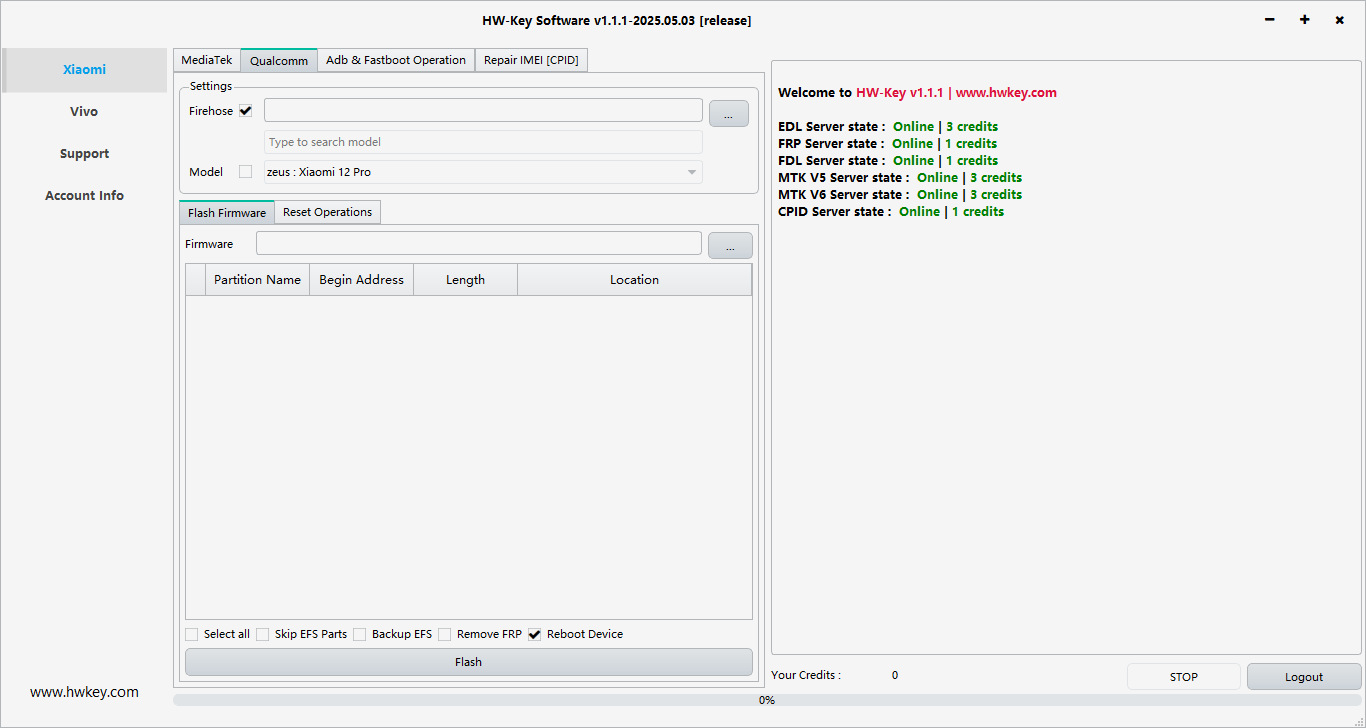Maximize the HW-Key window
Screen dimensions: 1366x728
coord(1305,20)
